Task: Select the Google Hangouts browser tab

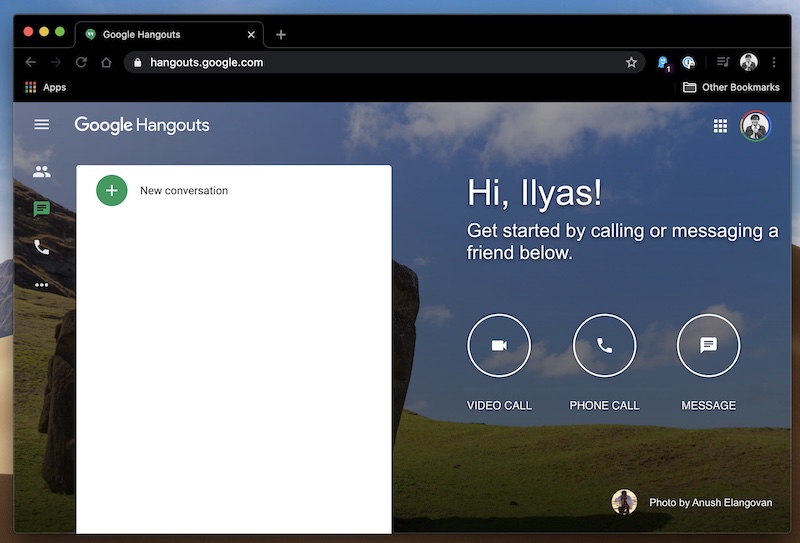Action: (168, 34)
